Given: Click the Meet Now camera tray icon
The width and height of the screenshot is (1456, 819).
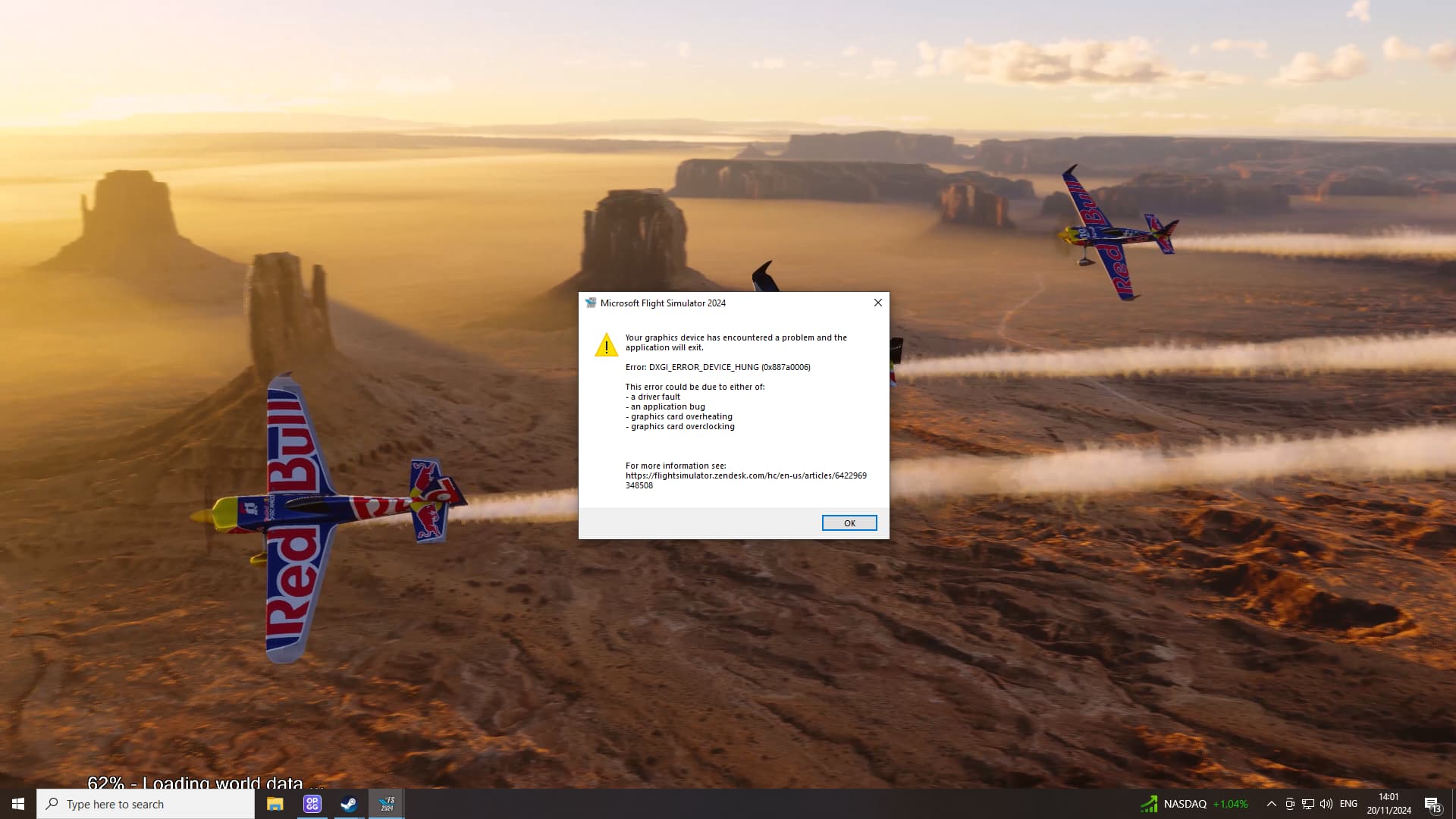Looking at the screenshot, I should point(1290,804).
